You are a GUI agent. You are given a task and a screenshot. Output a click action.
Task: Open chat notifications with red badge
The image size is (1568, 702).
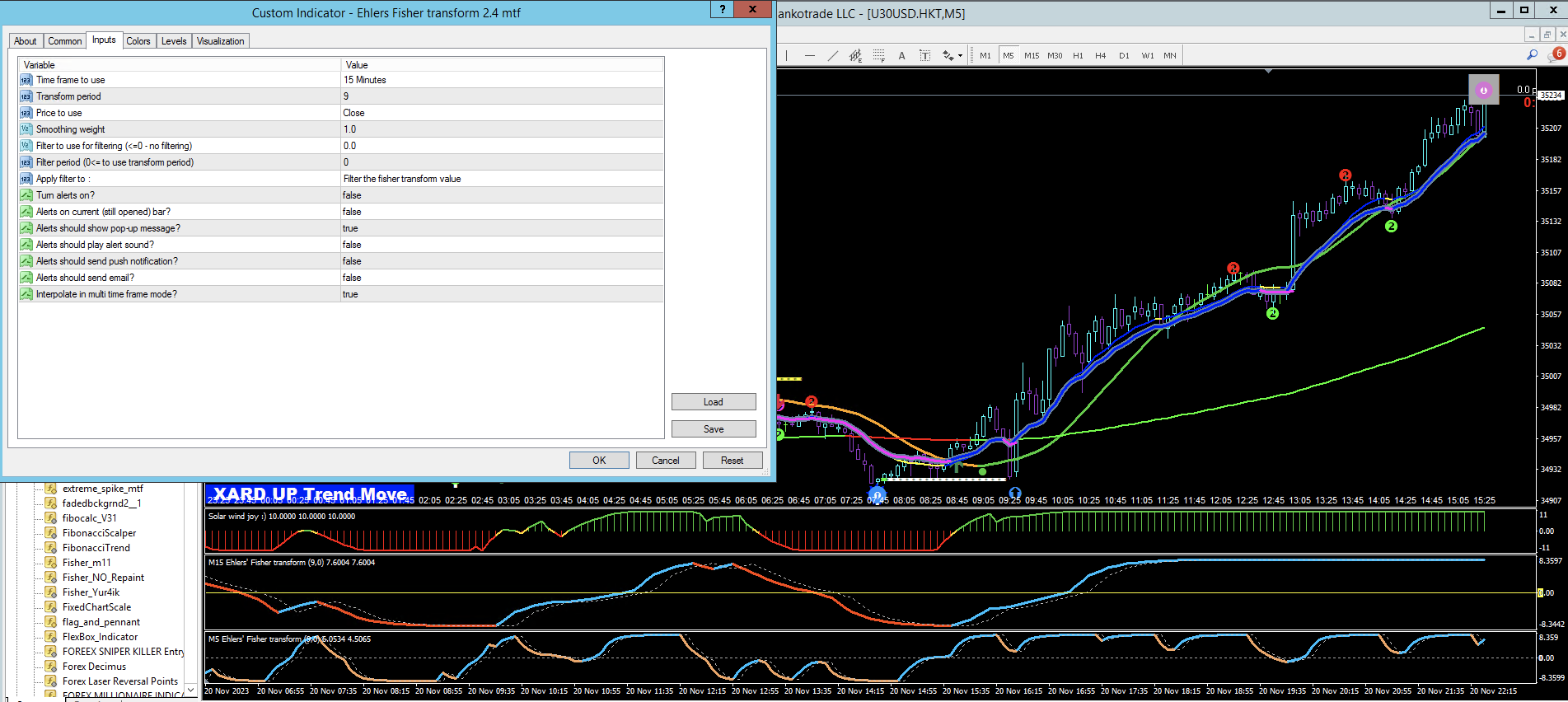tap(1556, 54)
